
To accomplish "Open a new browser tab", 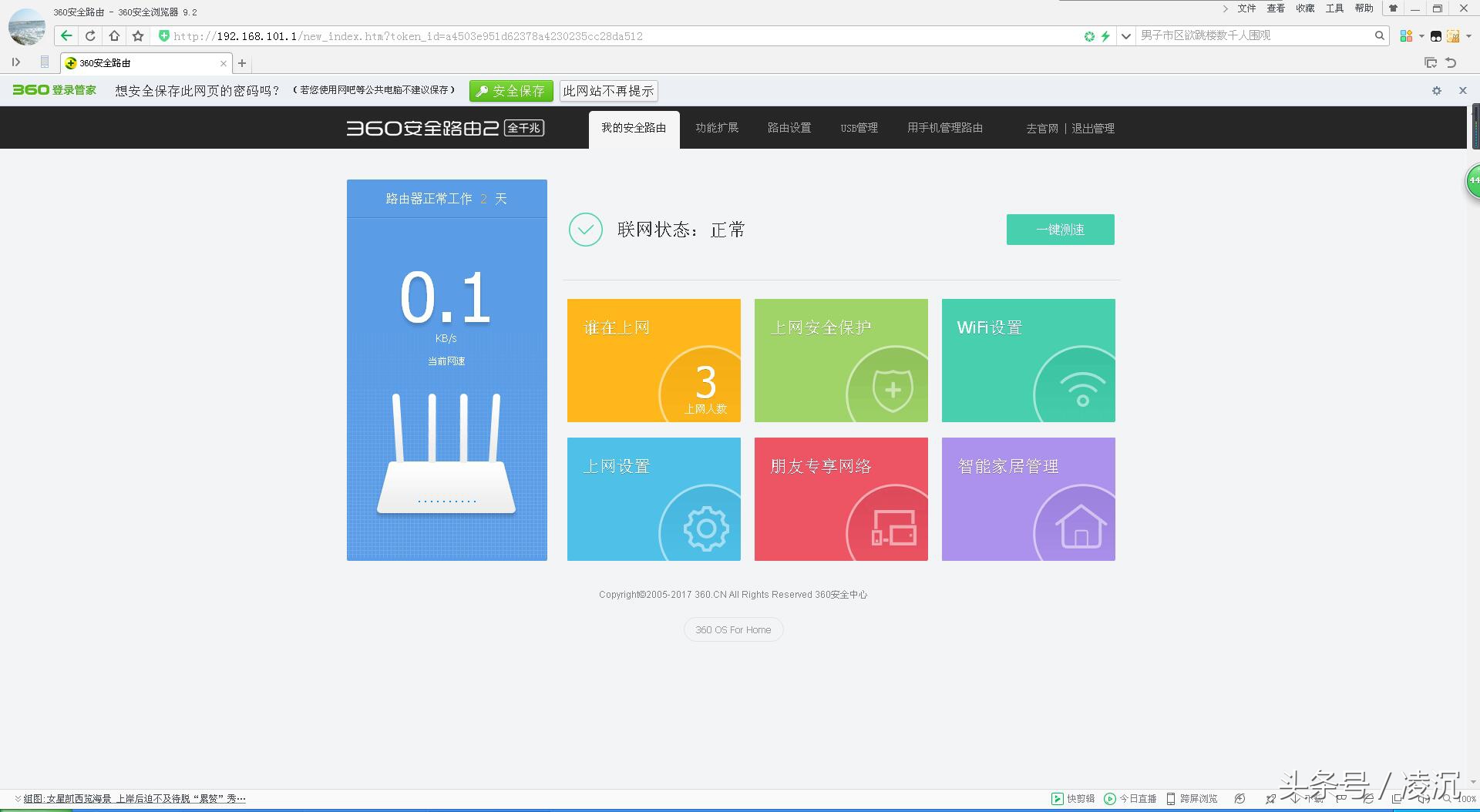I will click(x=242, y=63).
